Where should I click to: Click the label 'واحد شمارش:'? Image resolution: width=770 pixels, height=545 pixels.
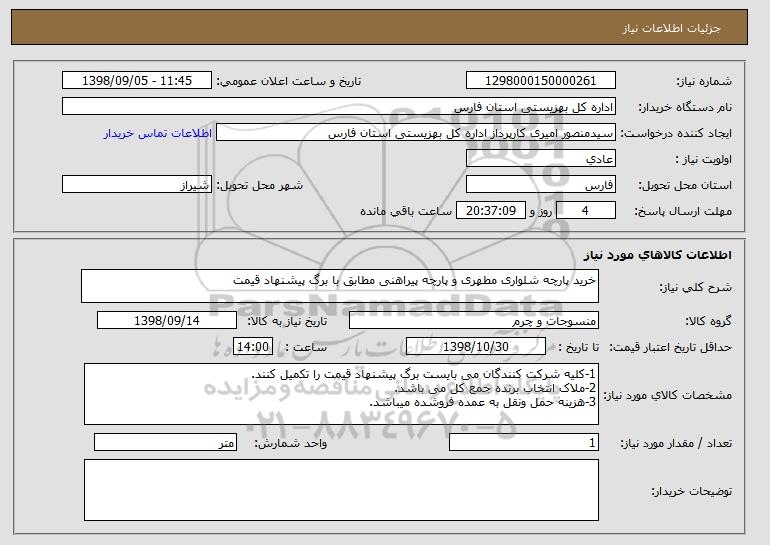[x=290, y=444]
